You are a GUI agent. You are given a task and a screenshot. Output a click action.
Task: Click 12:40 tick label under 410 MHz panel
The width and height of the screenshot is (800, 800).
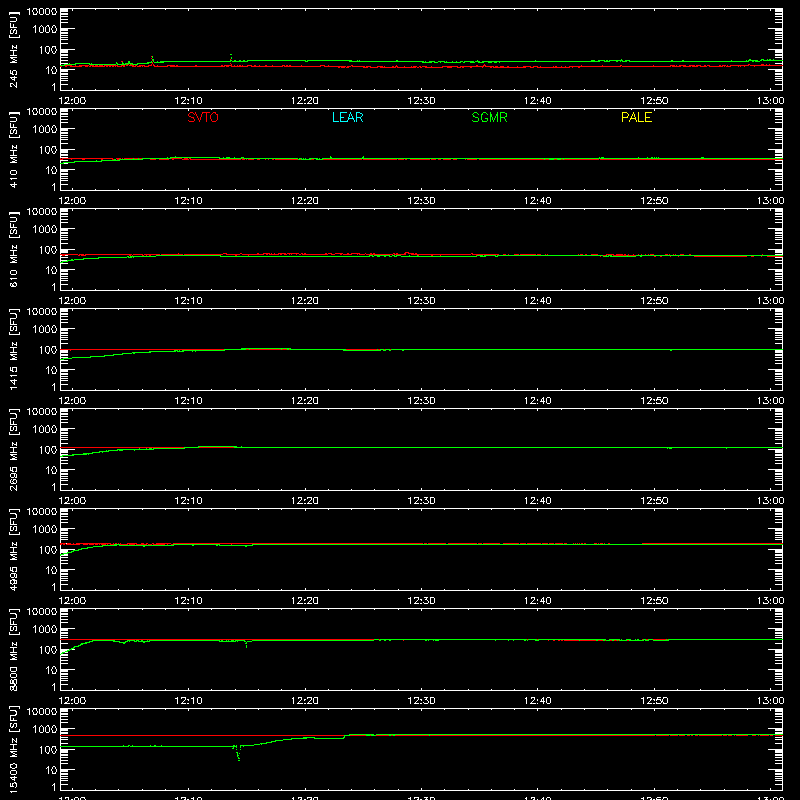(x=538, y=201)
